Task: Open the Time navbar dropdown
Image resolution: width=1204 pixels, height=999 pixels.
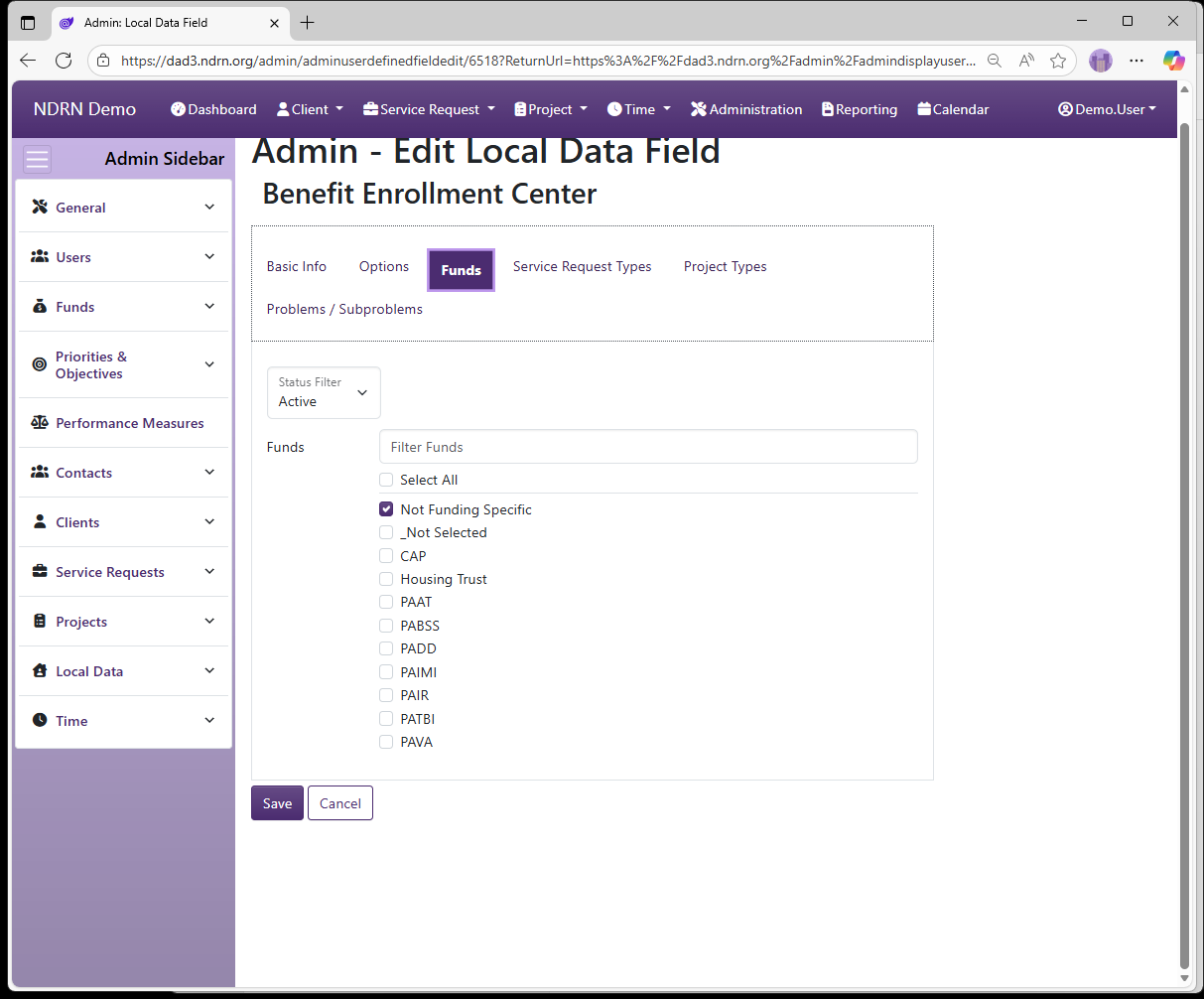Action: (x=639, y=109)
